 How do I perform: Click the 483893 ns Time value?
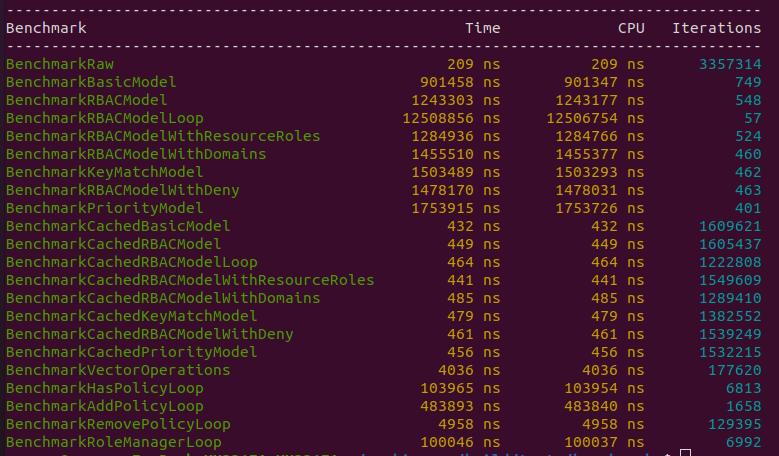460,406
